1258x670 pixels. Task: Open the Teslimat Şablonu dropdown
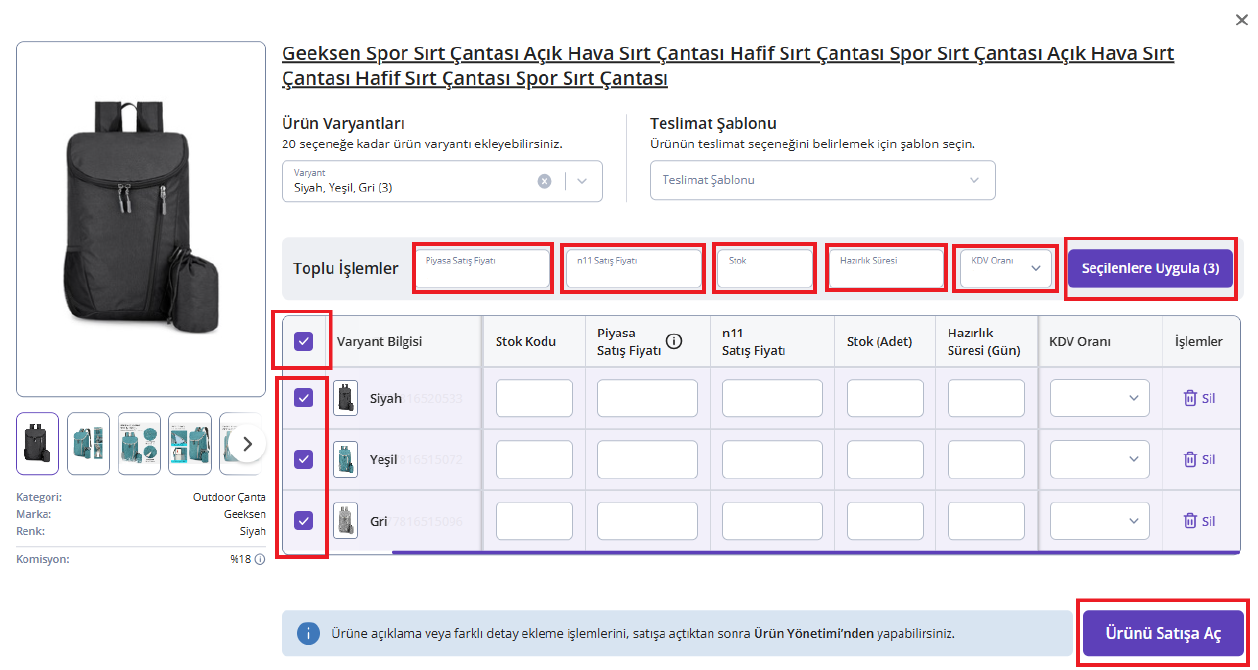822,180
